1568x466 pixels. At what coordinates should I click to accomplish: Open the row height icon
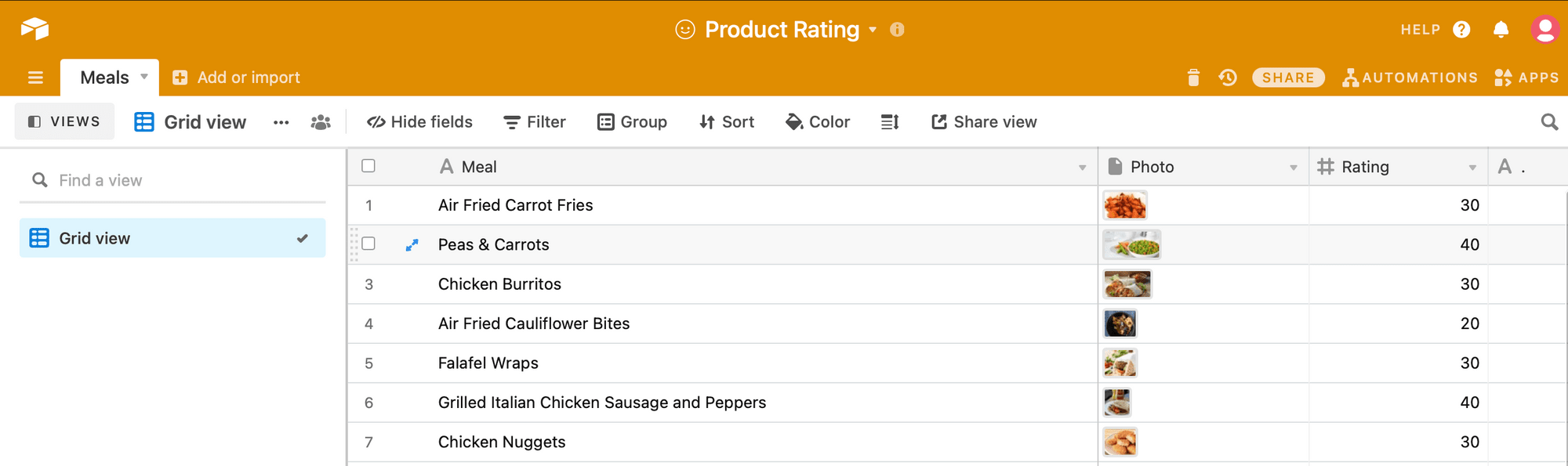coord(890,122)
